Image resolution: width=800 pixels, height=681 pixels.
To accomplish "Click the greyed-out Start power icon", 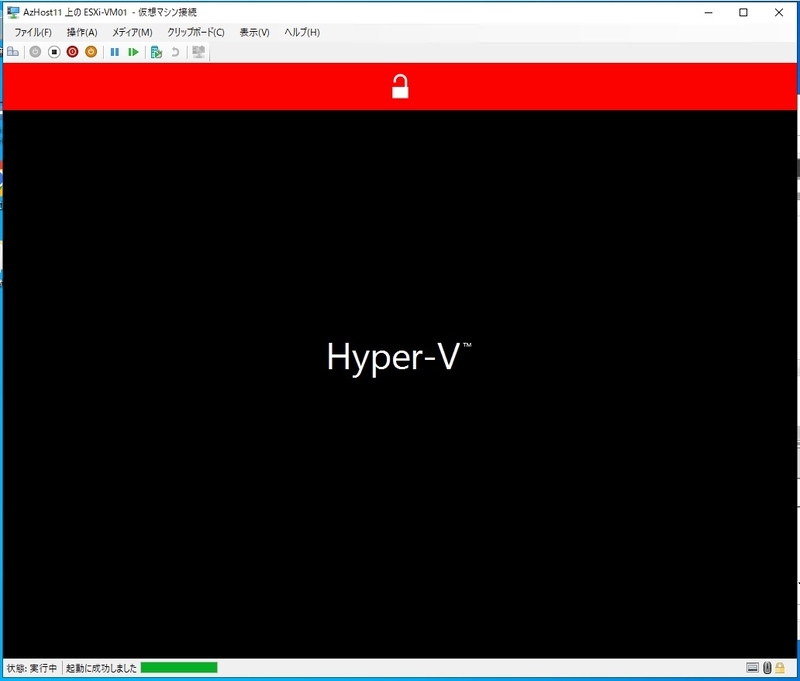I will [x=35, y=52].
